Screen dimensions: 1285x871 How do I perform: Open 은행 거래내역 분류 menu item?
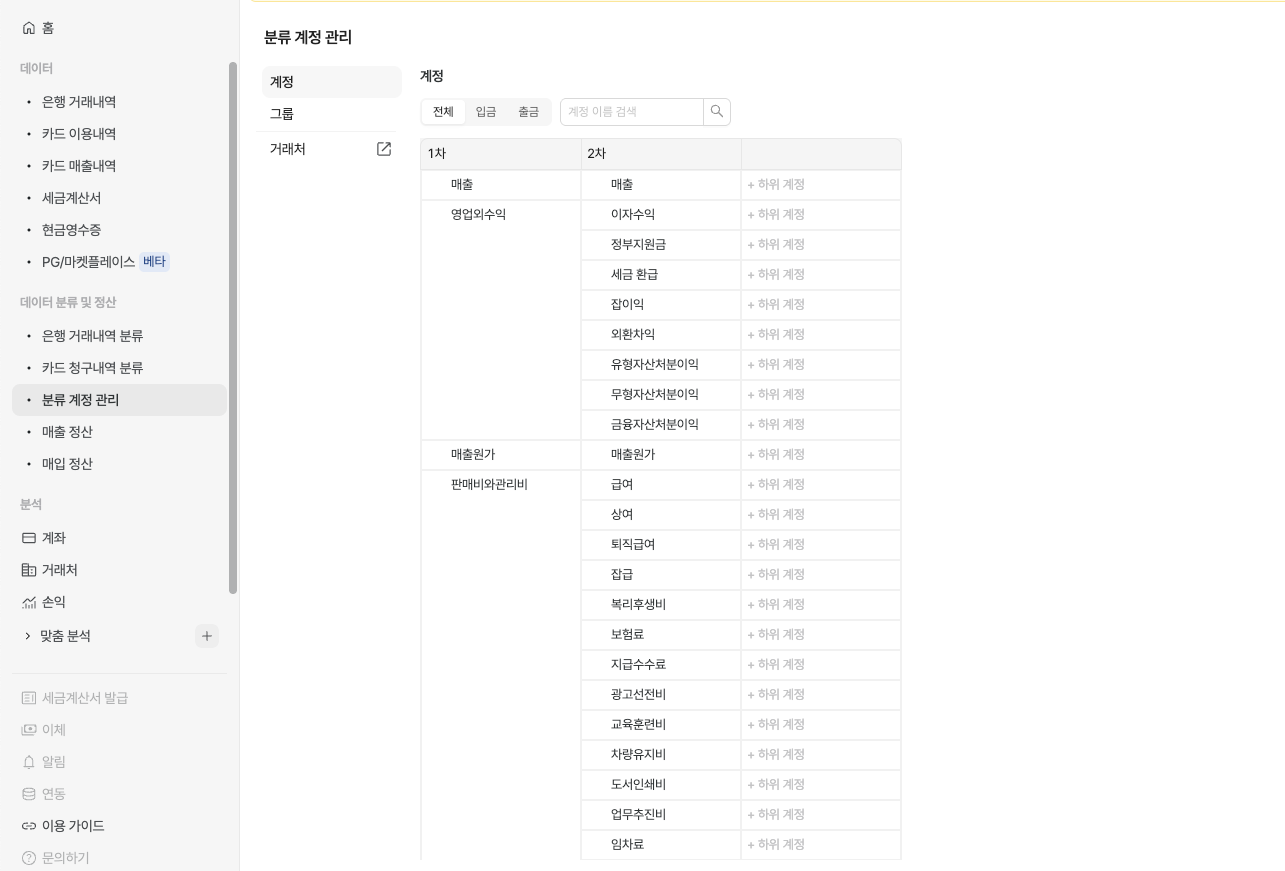[92, 336]
